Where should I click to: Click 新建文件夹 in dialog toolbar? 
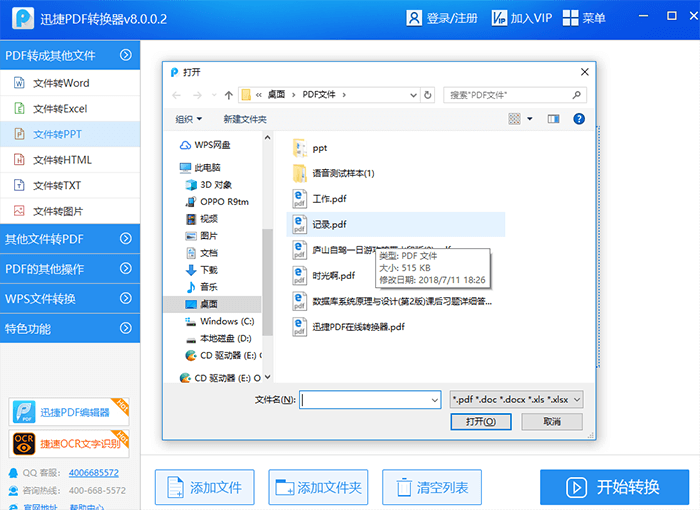click(x=245, y=119)
